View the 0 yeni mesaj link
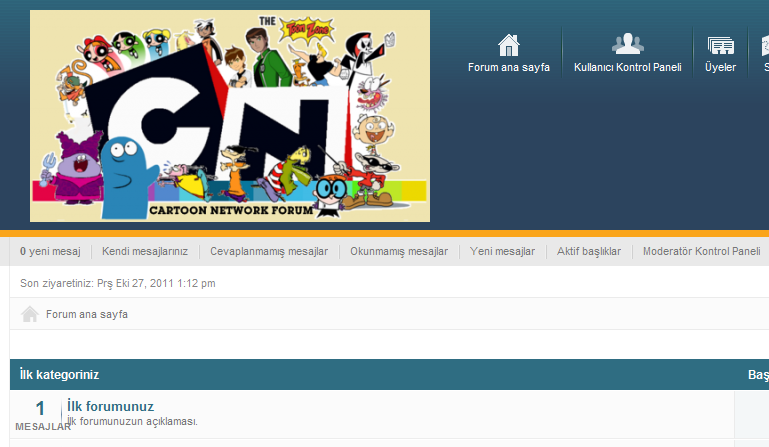The height and width of the screenshot is (447, 769). click(x=50, y=251)
